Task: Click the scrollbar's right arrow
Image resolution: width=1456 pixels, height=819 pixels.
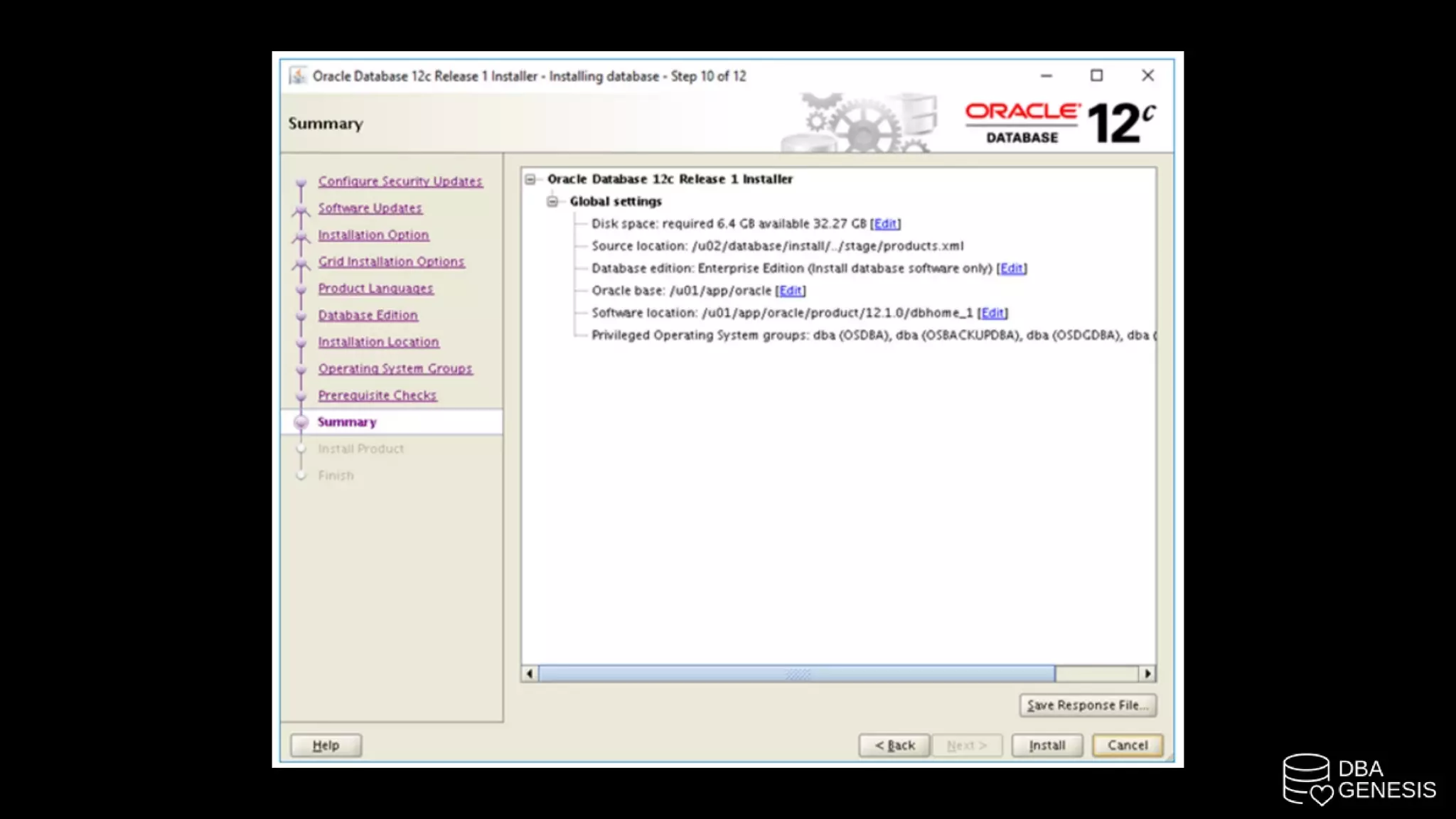Action: (1147, 673)
